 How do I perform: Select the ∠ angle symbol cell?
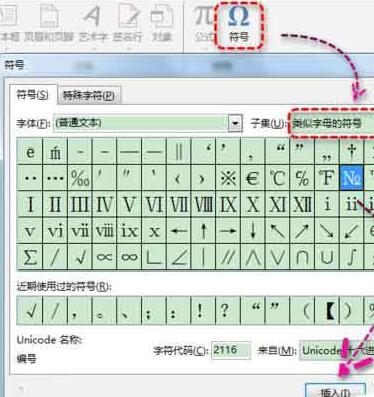pos(179,257)
